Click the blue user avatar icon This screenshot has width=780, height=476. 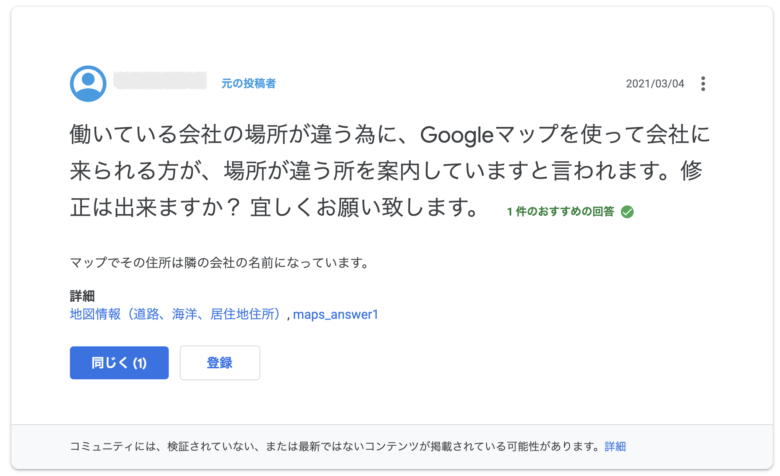[88, 84]
